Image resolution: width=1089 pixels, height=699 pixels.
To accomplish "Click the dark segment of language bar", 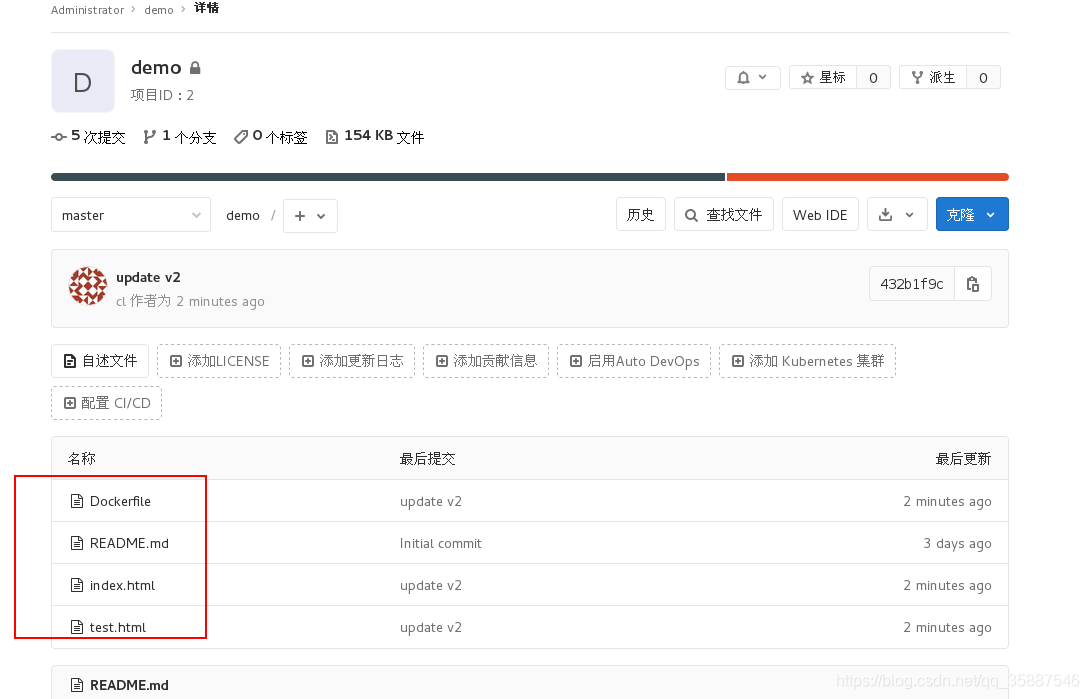I will pos(388,177).
